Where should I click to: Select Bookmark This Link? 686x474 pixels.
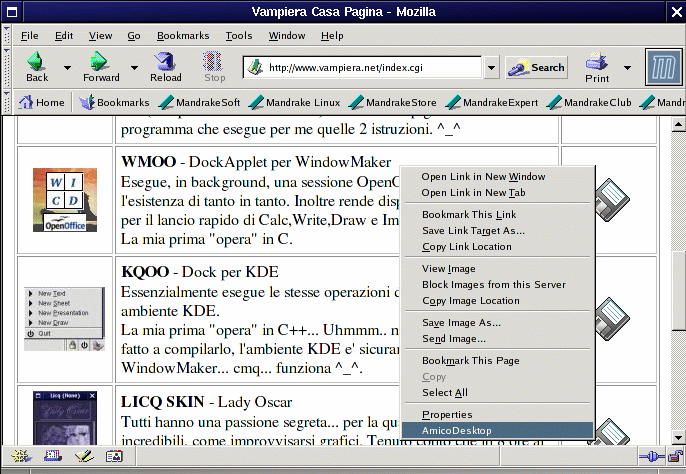497,214
